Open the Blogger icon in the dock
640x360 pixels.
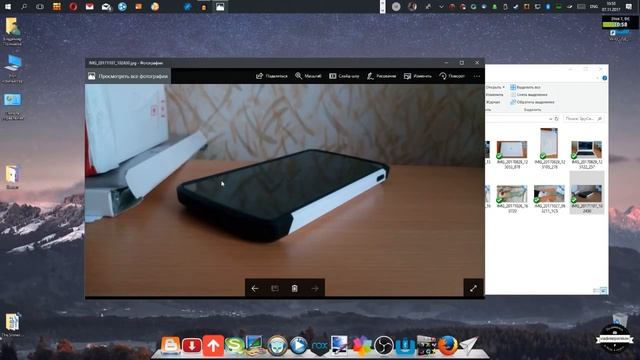point(170,345)
